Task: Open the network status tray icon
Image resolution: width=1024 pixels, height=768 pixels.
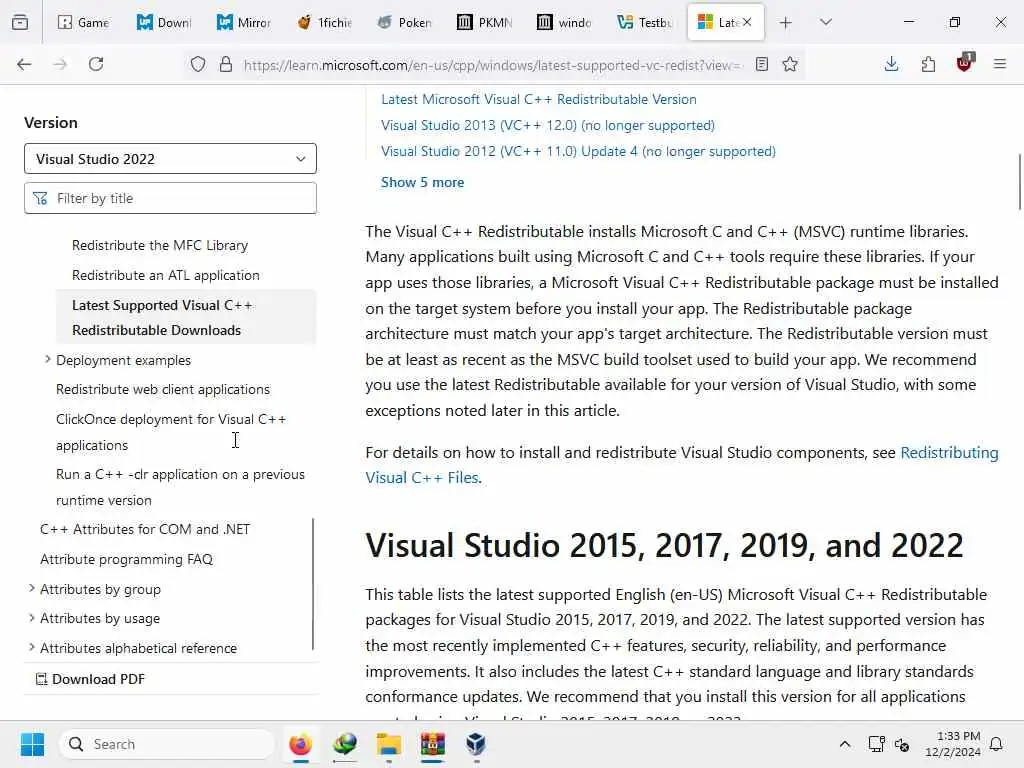Action: pos(876,744)
